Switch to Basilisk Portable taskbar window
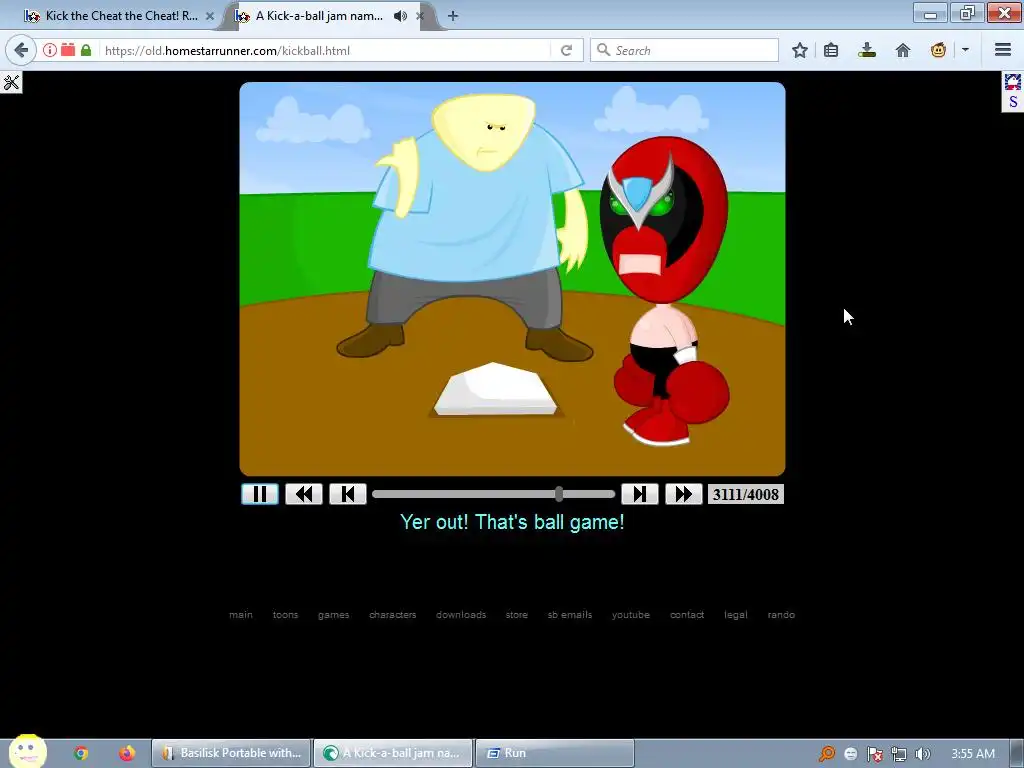 click(x=232, y=753)
